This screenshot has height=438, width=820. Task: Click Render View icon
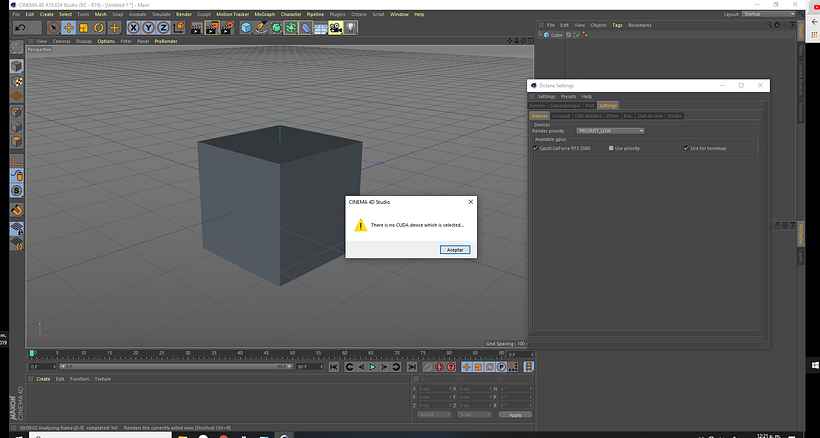(x=197, y=28)
